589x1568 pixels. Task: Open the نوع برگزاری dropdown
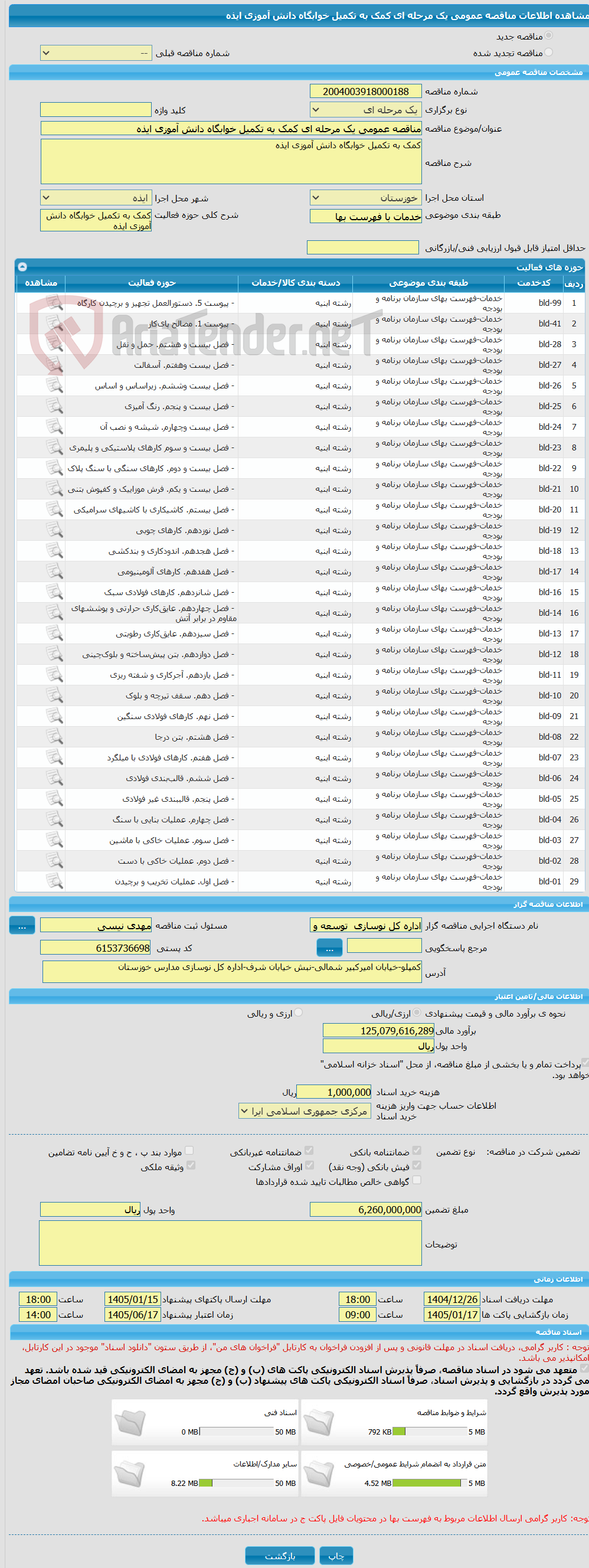point(366,110)
